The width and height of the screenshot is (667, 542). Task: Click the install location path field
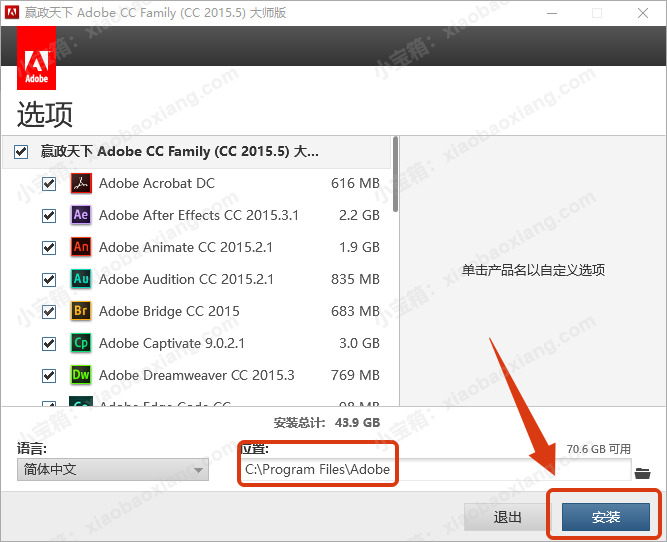(x=435, y=470)
